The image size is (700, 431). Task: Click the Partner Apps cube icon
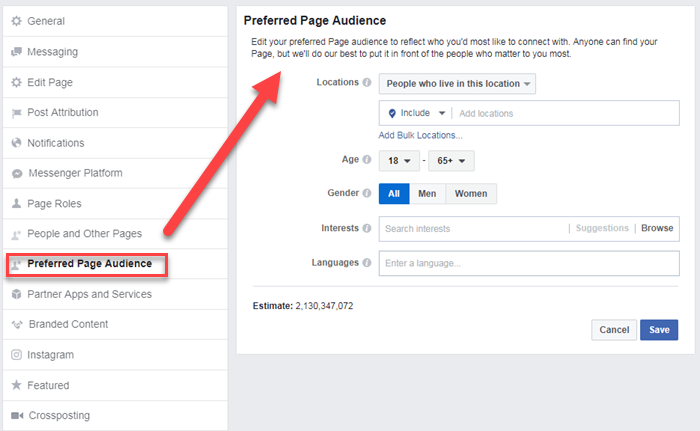click(x=17, y=294)
